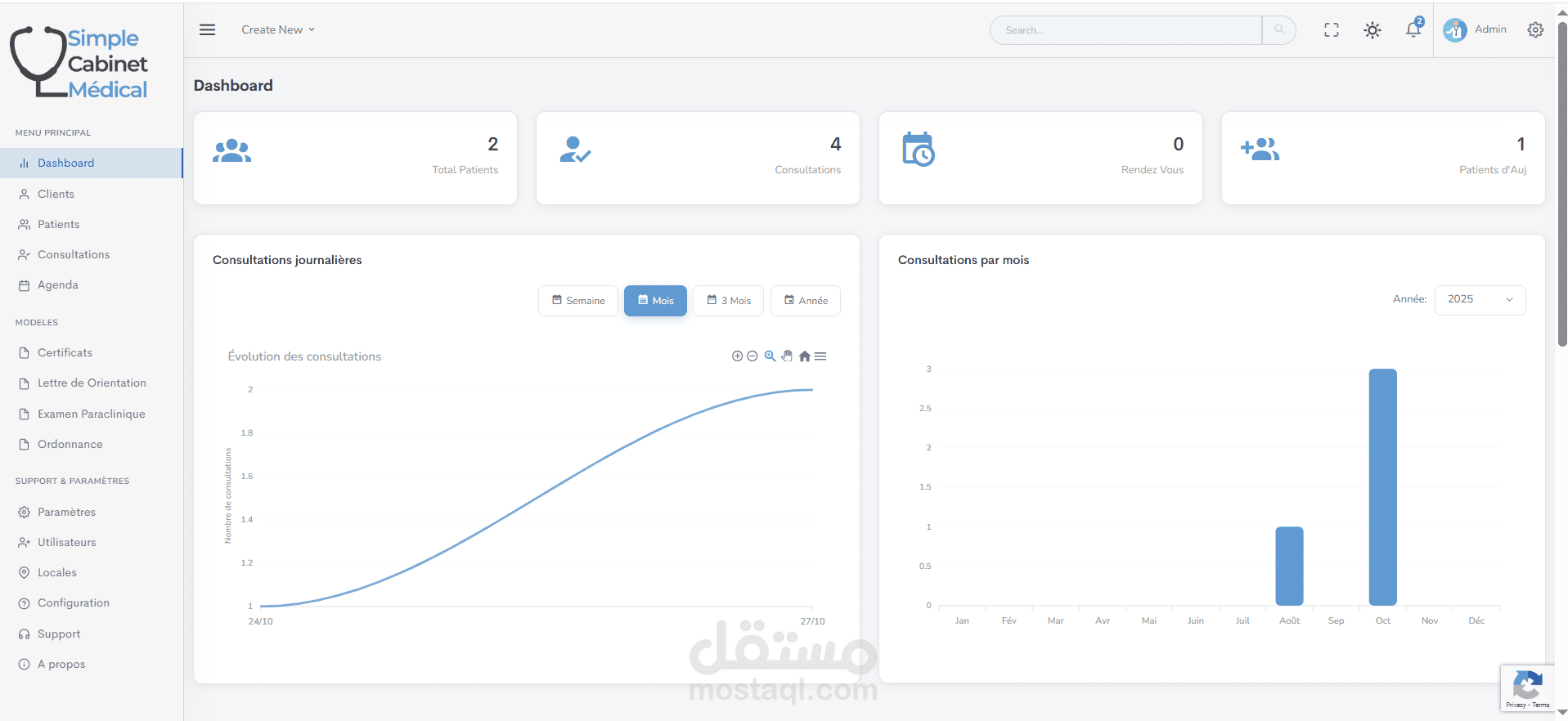Click the search magnifier button

pos(1279,30)
